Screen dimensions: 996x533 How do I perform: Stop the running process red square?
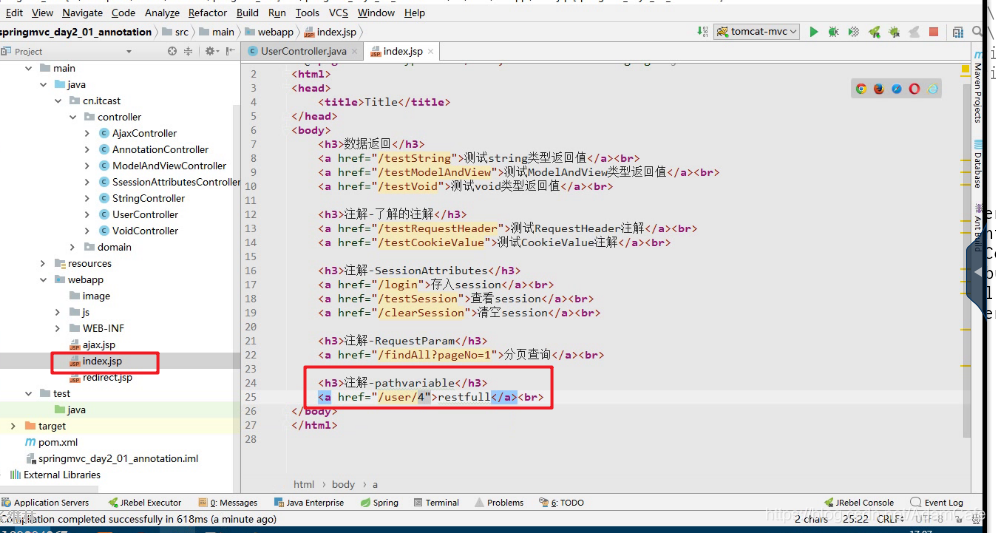933,32
